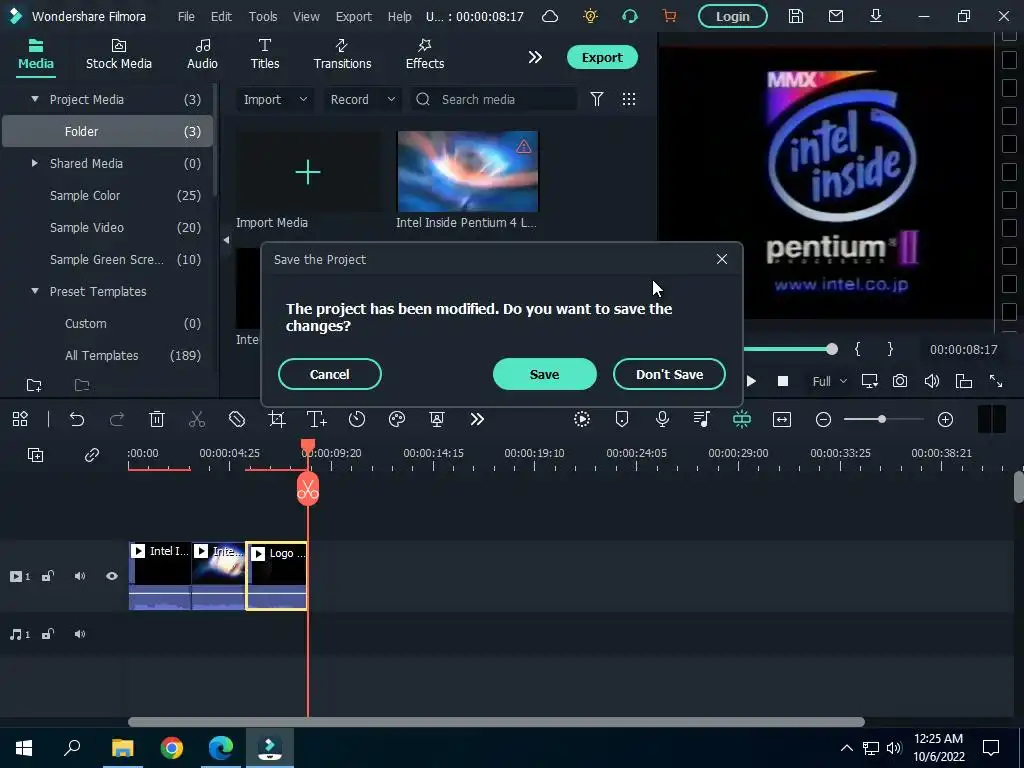
Task: Click the add new folder icon
Action: click(x=34, y=385)
